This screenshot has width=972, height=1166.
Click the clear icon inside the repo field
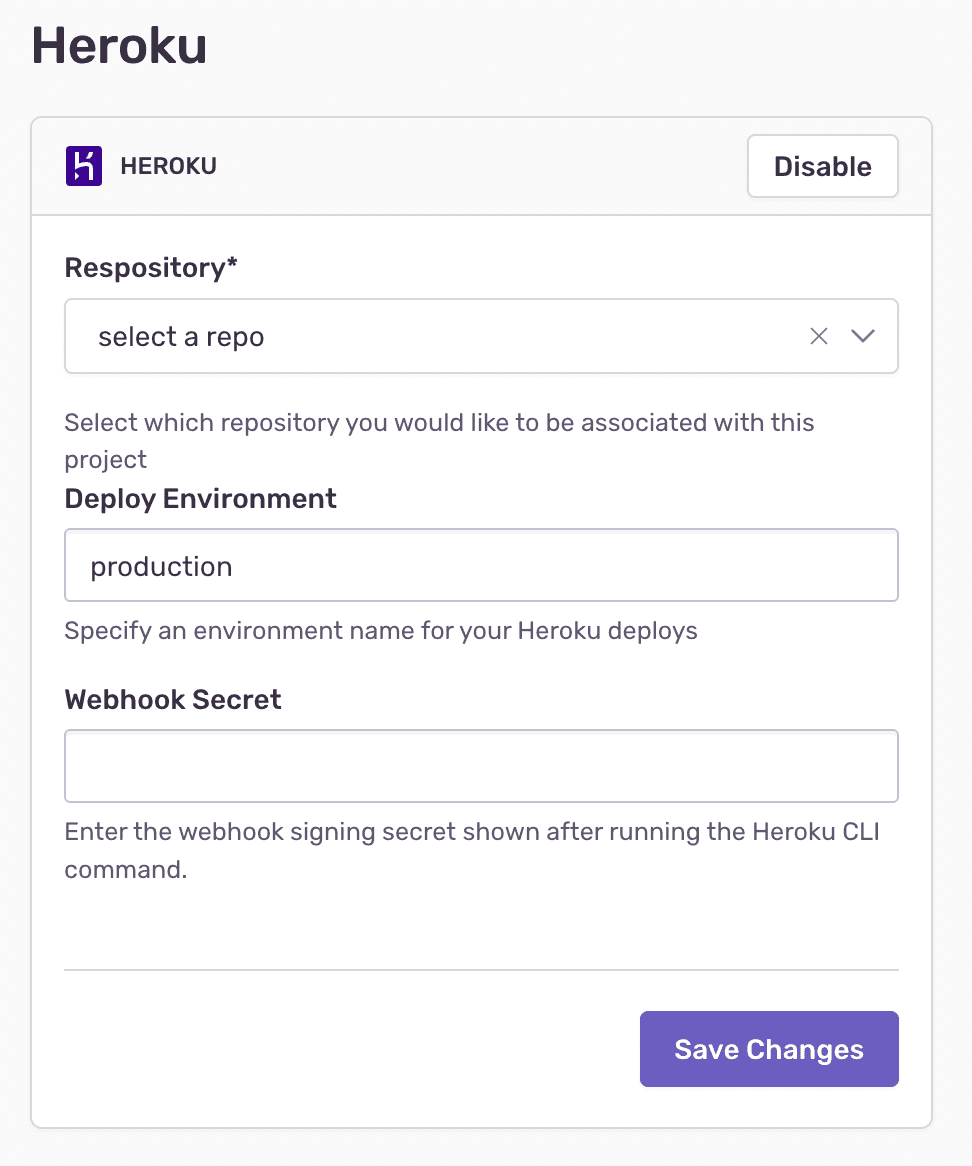tap(819, 336)
